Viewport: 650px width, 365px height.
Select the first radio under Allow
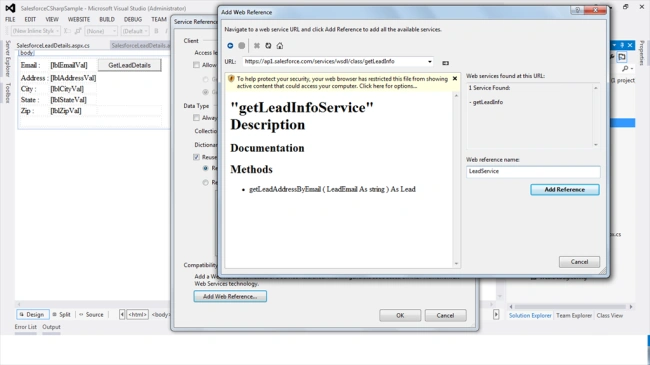(x=206, y=79)
